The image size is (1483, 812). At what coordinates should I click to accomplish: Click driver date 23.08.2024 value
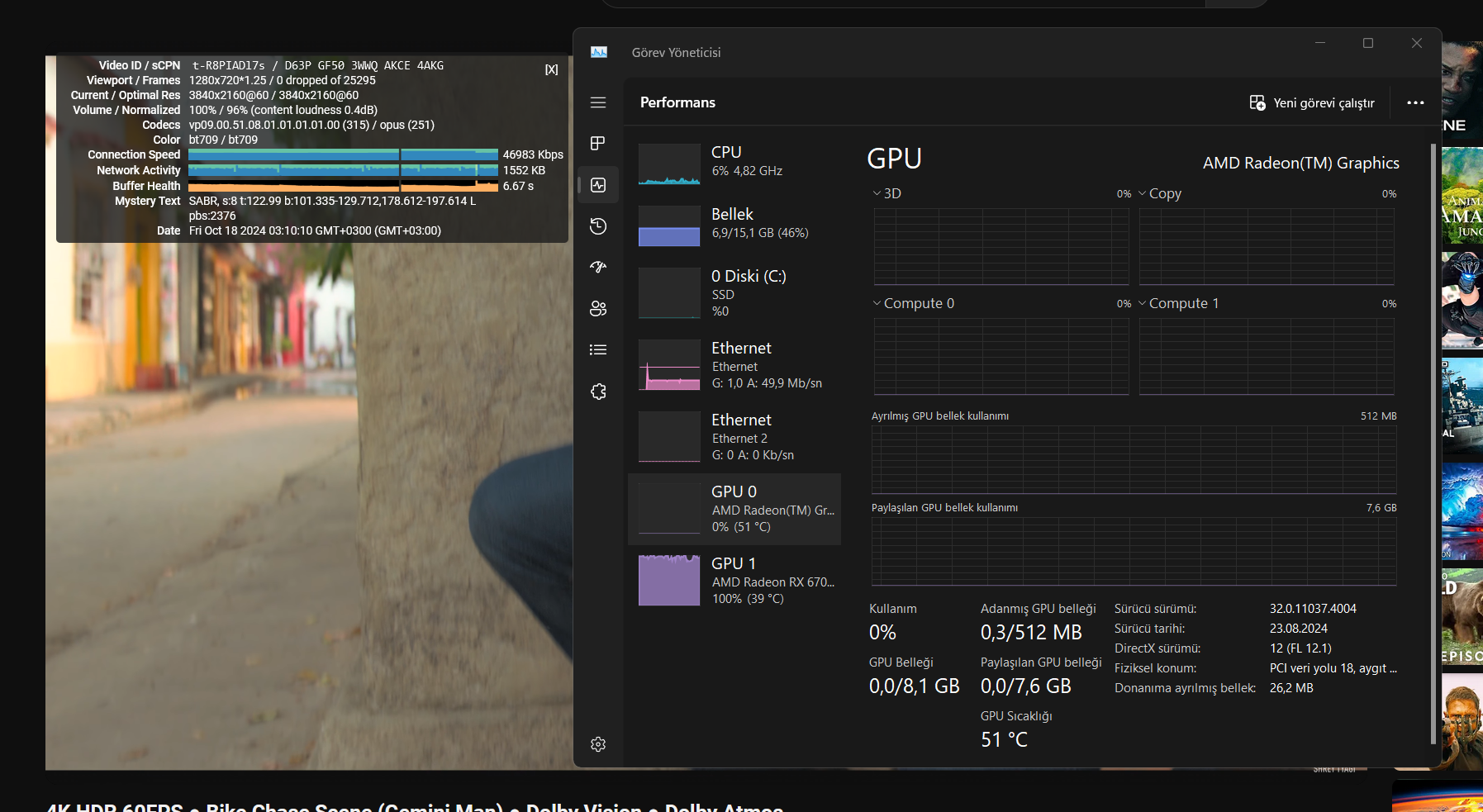point(1299,629)
